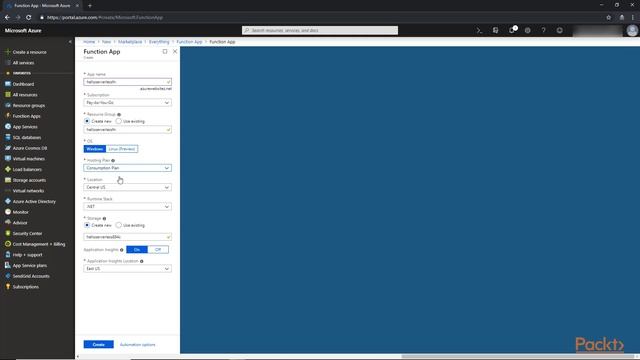Select Create new for Storage

tap(87, 225)
